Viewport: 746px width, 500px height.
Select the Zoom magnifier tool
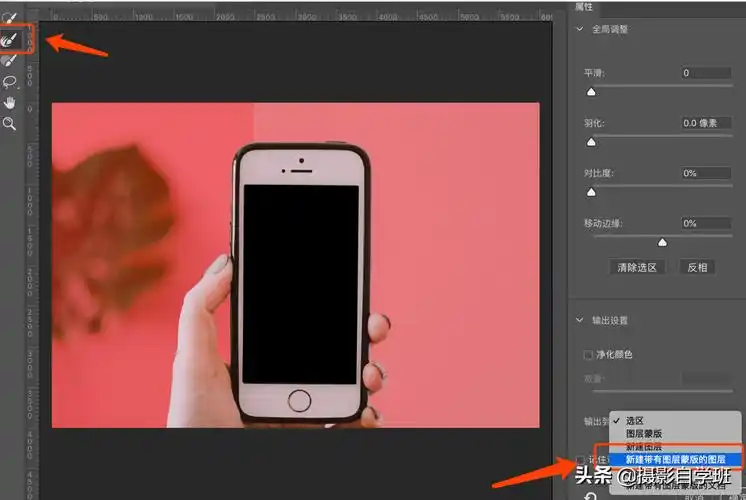click(x=10, y=124)
